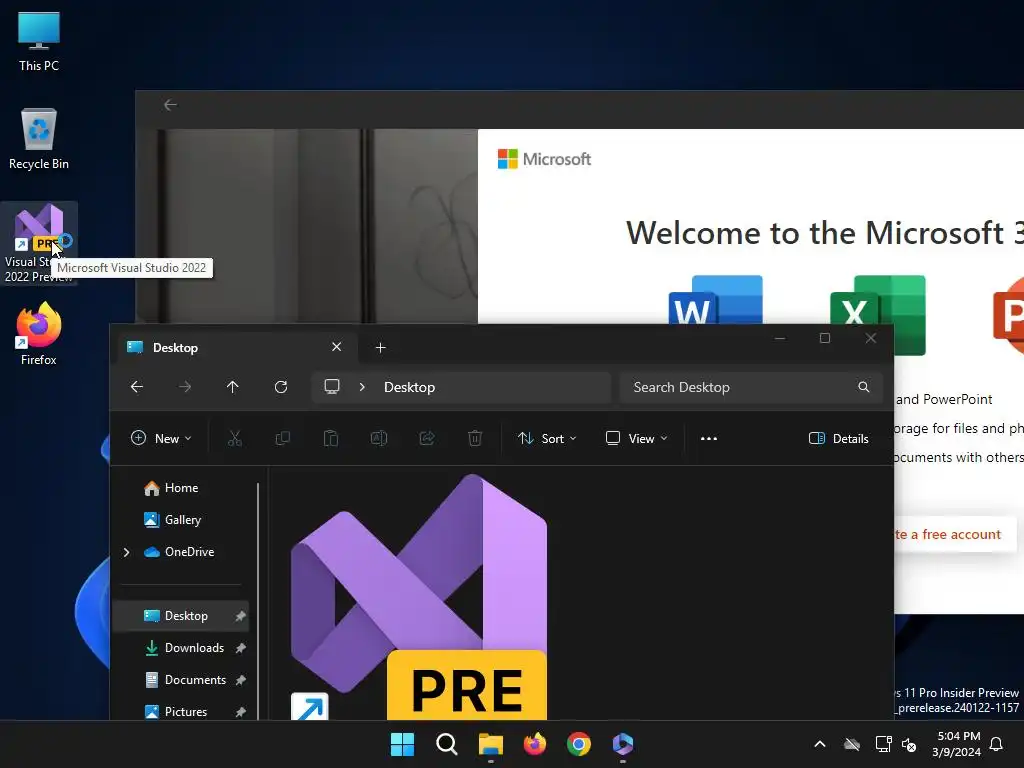Go back in the Microsoft 365 window
This screenshot has width=1024, height=768.
pyautogui.click(x=170, y=105)
